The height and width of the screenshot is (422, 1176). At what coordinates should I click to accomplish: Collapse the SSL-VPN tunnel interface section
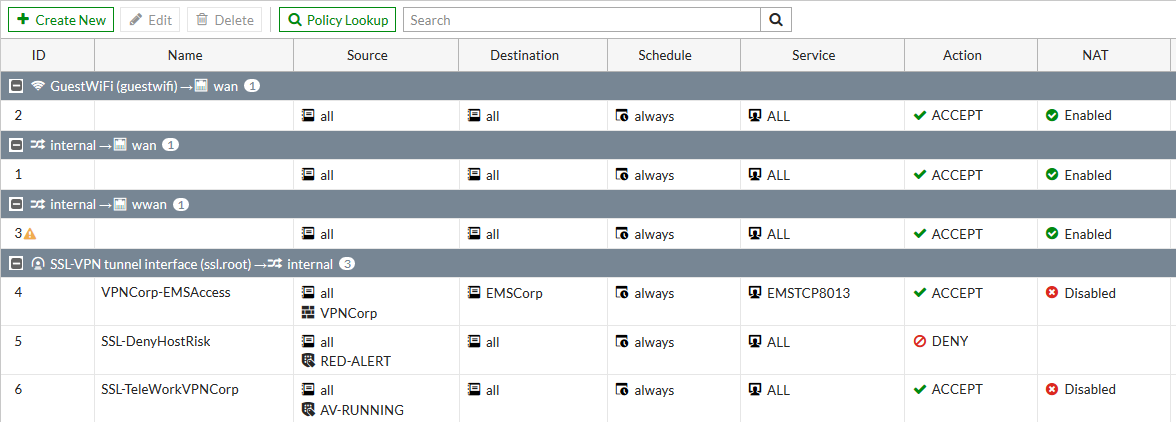click(x=16, y=264)
